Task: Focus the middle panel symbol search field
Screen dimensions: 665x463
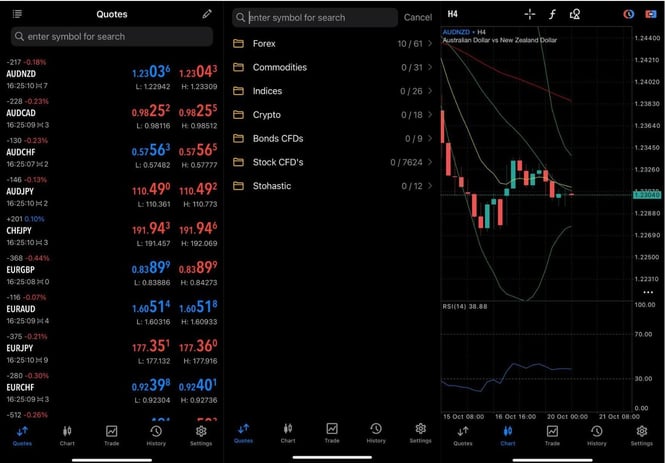Action: tap(315, 17)
